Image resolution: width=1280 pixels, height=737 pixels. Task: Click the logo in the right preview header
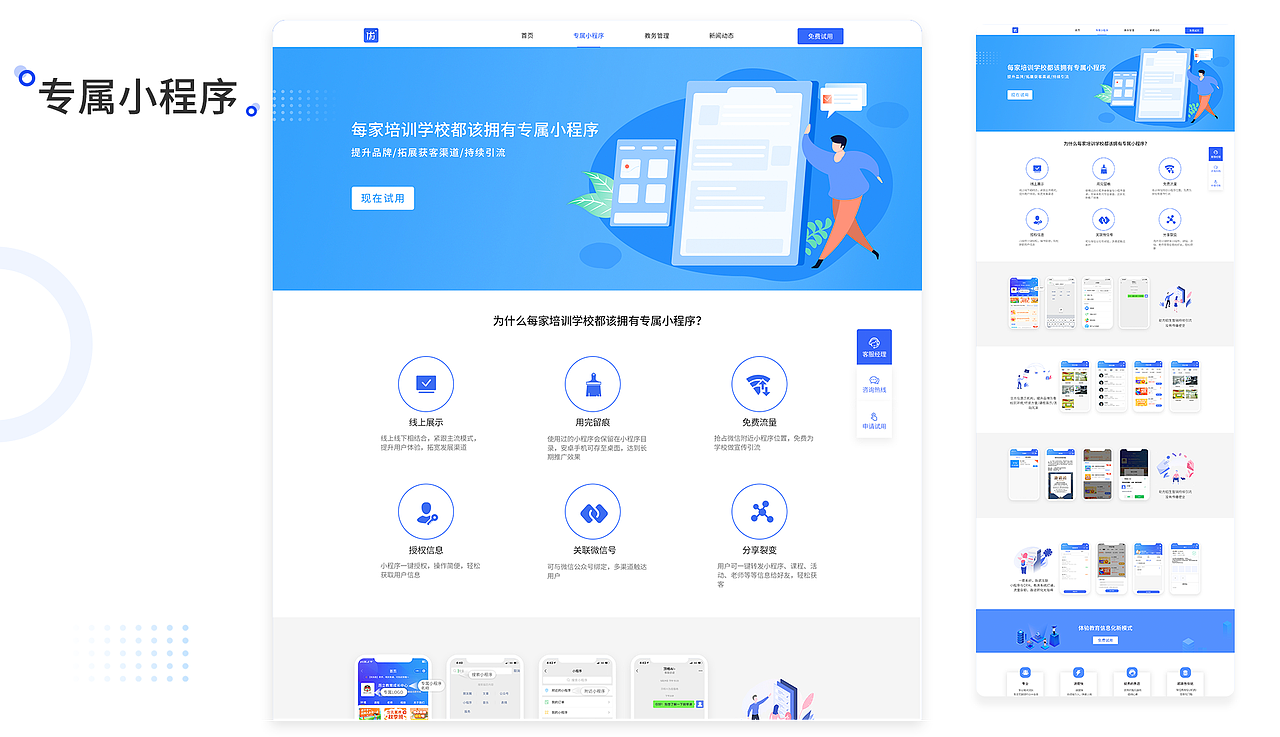[1014, 30]
